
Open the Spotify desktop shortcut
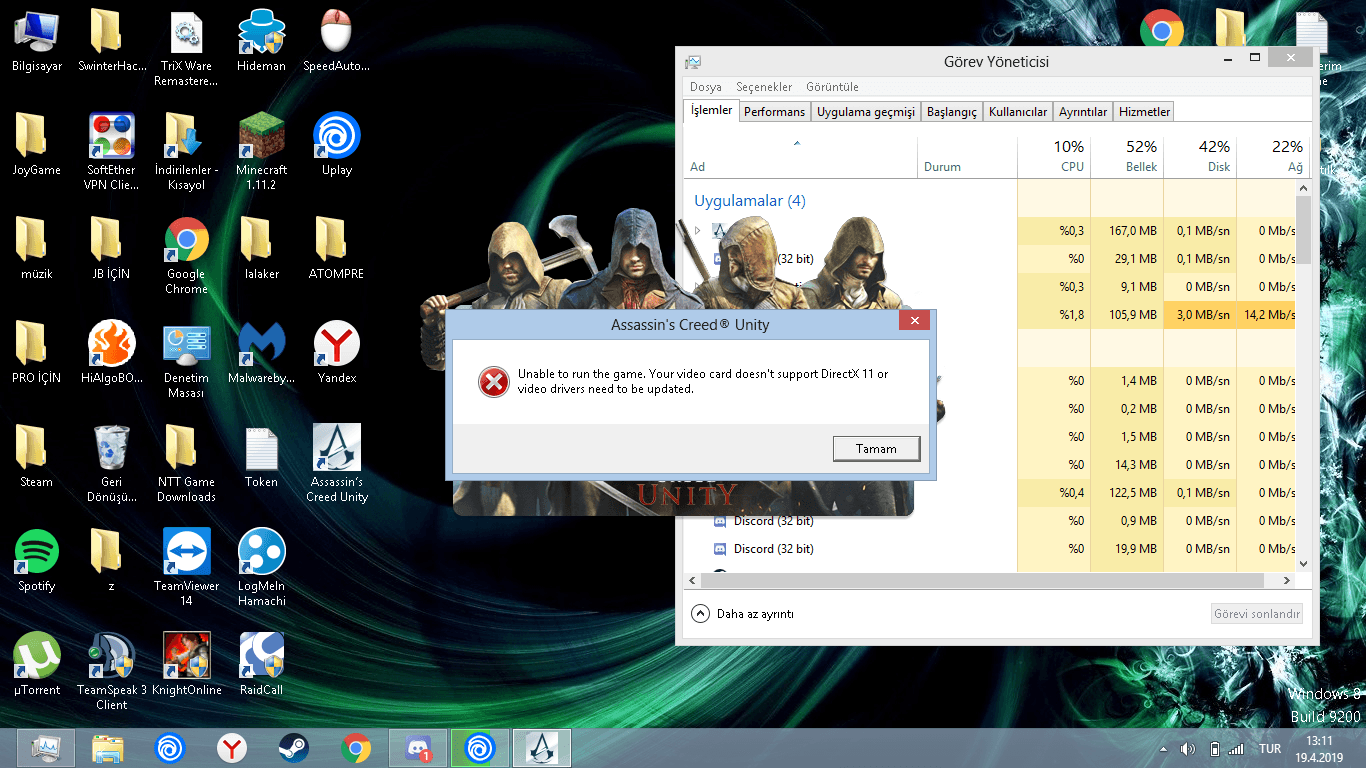[x=37, y=561]
